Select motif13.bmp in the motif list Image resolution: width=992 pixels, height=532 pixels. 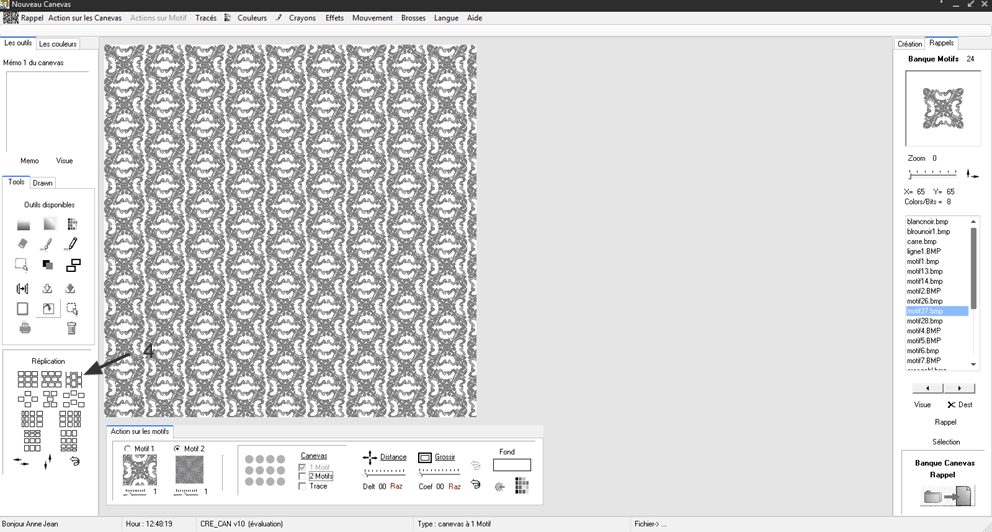click(924, 271)
